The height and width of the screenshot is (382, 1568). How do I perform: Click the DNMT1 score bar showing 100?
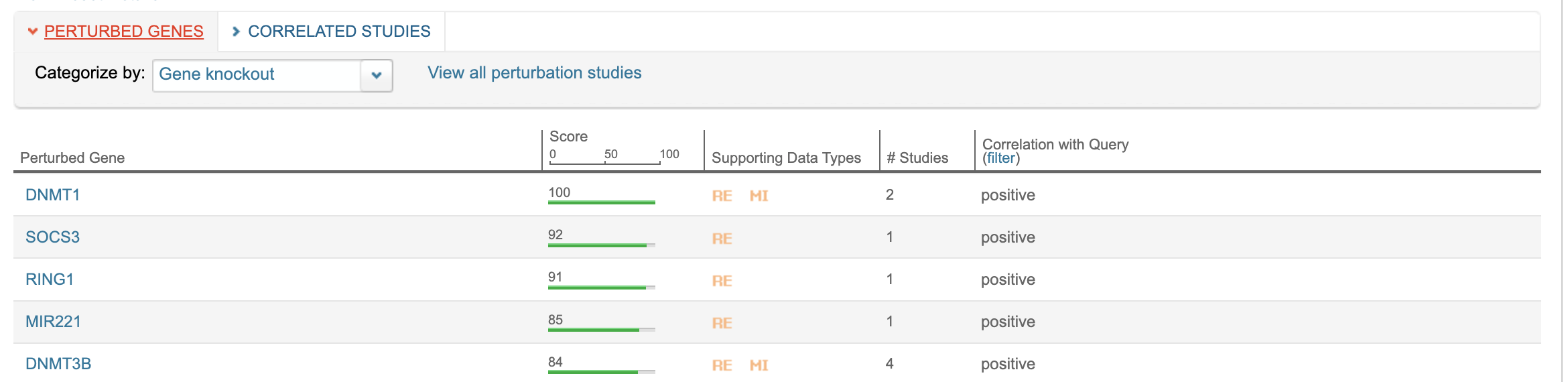[x=601, y=202]
